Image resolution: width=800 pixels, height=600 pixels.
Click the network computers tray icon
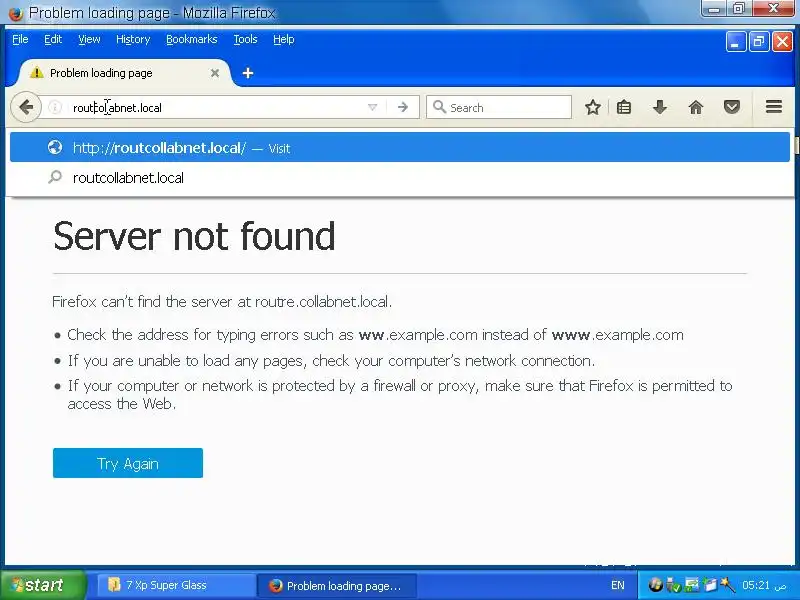[x=692, y=585]
